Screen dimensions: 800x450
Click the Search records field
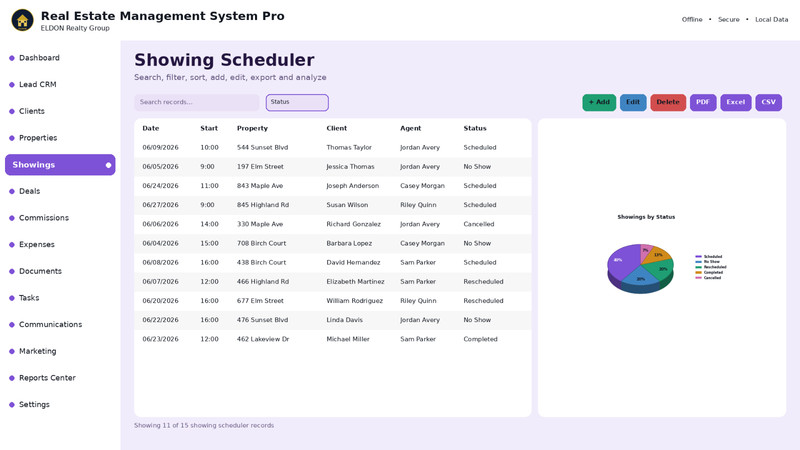(x=196, y=102)
